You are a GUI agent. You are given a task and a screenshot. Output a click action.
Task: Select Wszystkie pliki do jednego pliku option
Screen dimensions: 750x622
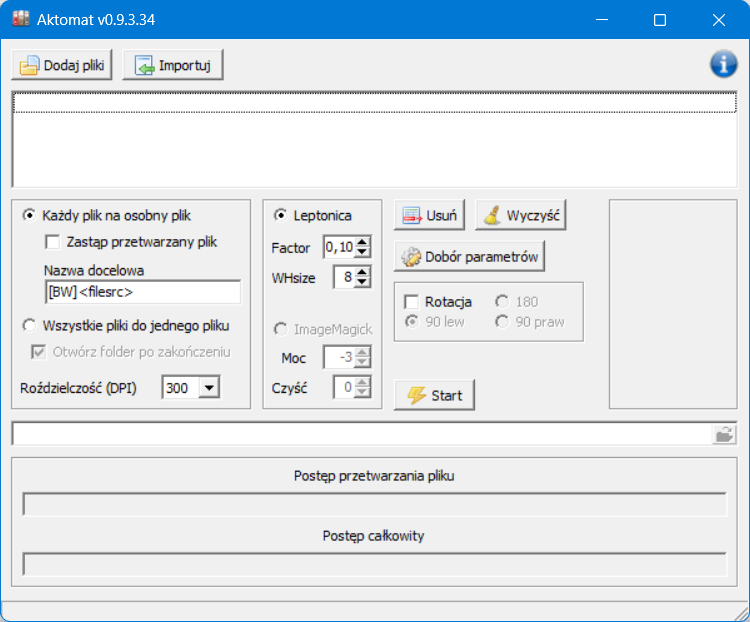click(29, 325)
